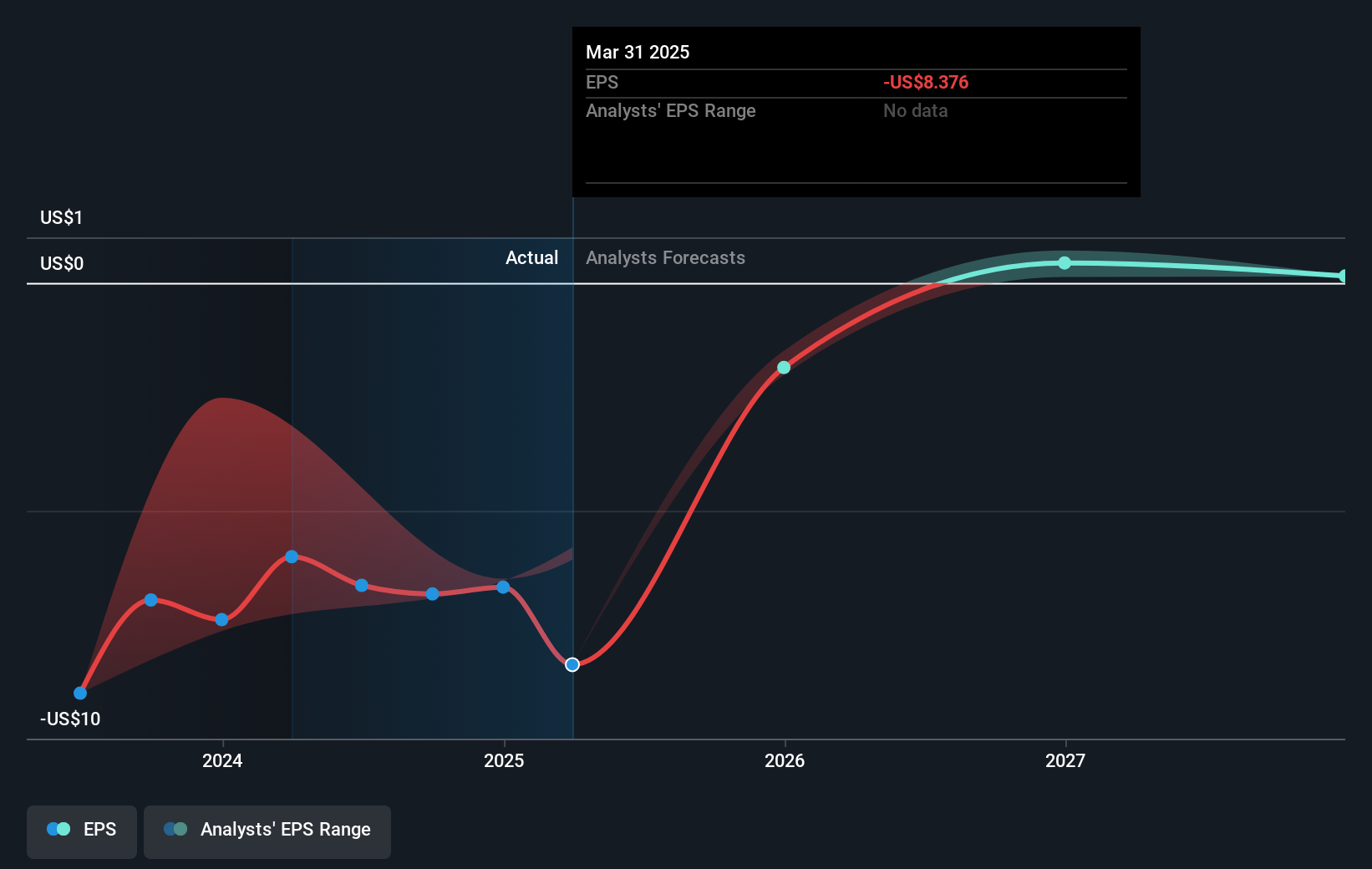
Task: Select the first EPS data point in mid-2023
Action: (80, 693)
